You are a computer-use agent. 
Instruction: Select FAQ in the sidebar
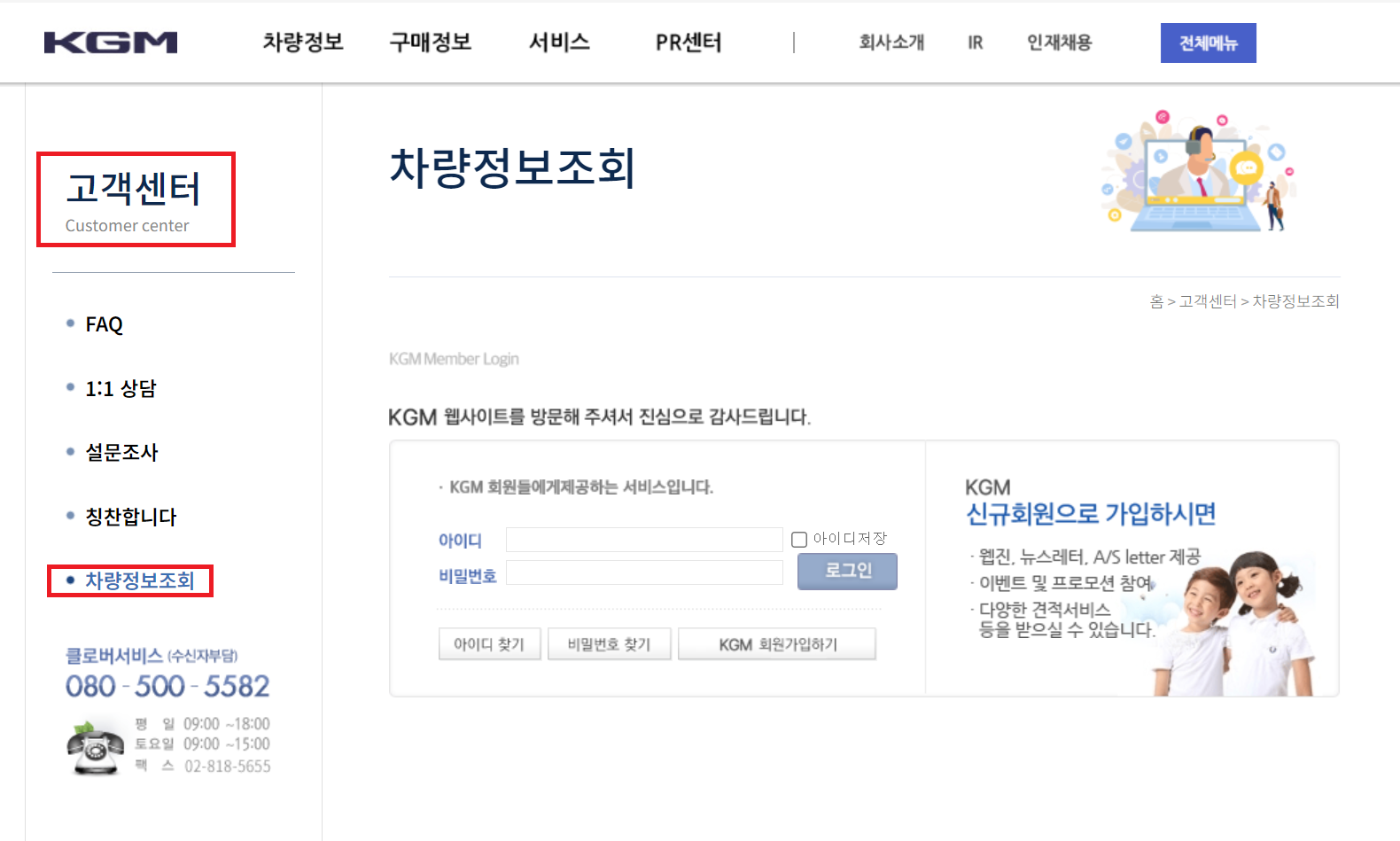click(x=104, y=324)
